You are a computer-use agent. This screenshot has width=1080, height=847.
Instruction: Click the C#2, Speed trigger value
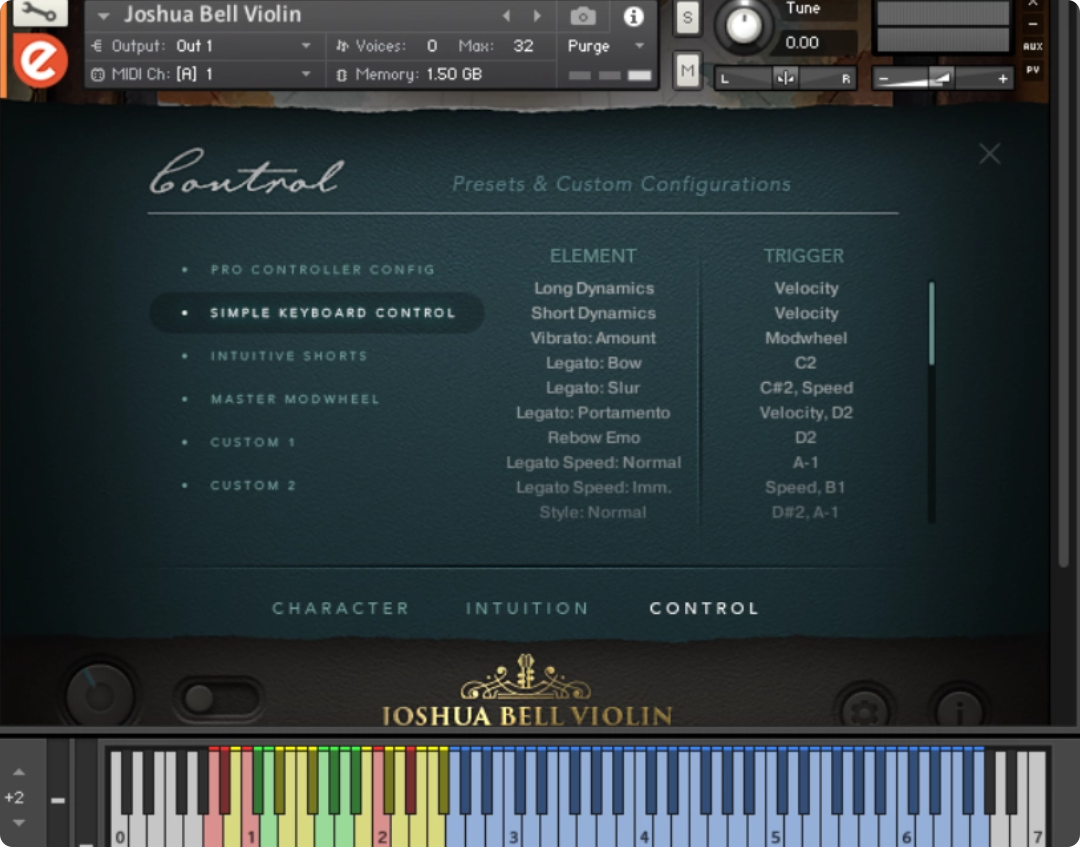point(806,388)
